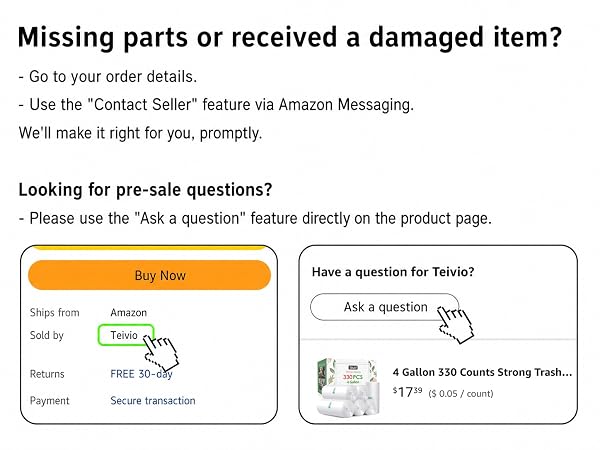This screenshot has width=600, height=450.
Task: Click the Sold by label
Action: pos(47,335)
